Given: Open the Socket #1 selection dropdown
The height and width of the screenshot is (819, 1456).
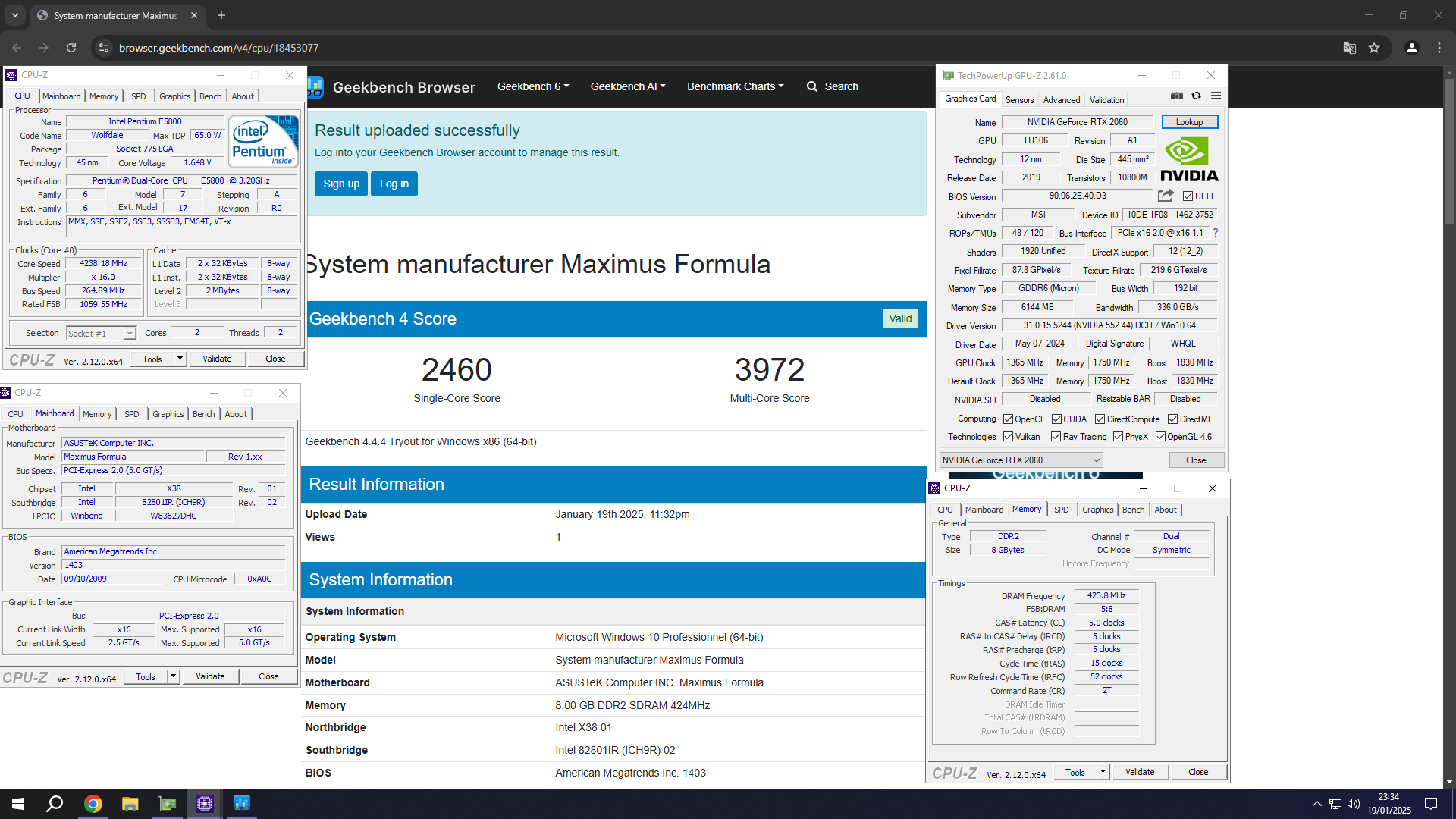Looking at the screenshot, I should tap(101, 334).
